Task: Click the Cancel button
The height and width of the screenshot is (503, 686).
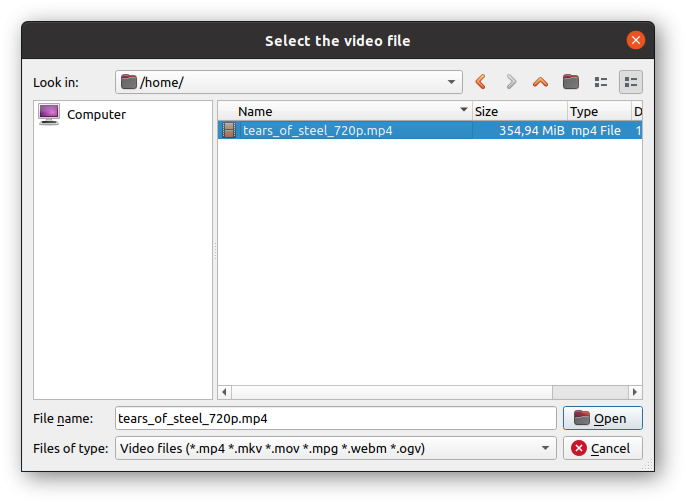Action: 602,448
